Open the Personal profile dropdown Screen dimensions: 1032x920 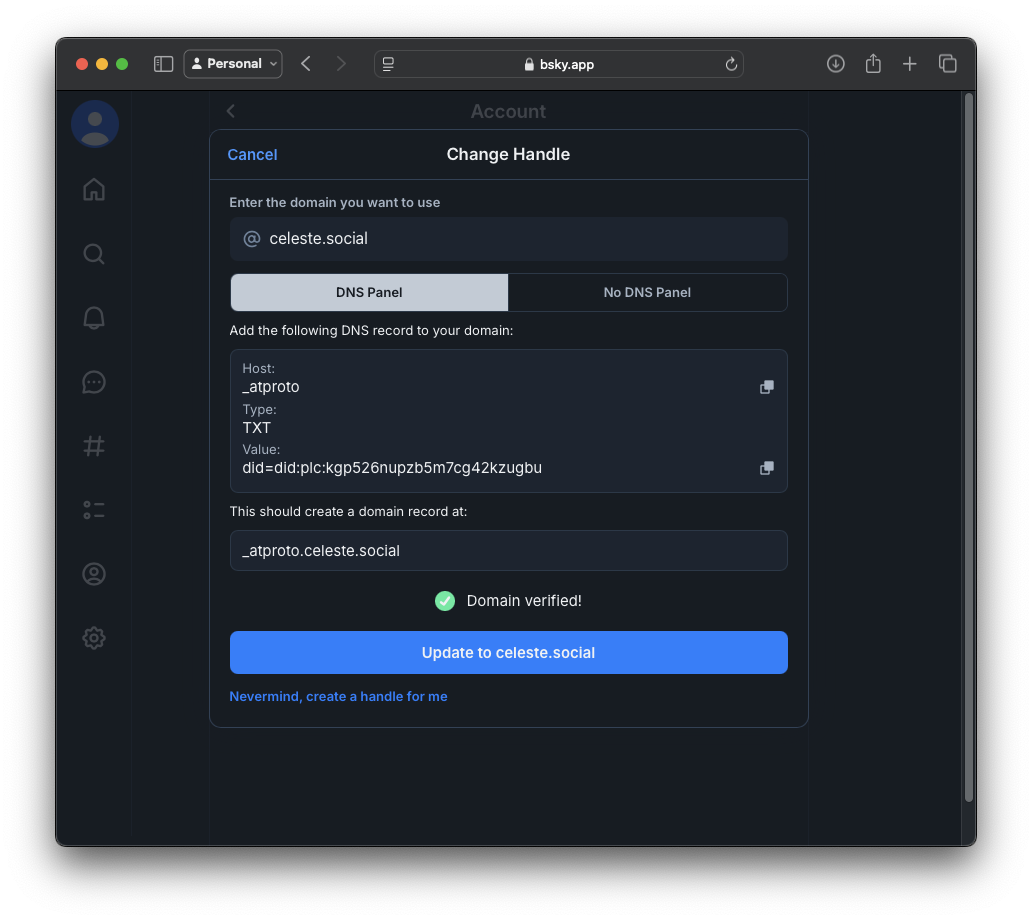(x=233, y=64)
